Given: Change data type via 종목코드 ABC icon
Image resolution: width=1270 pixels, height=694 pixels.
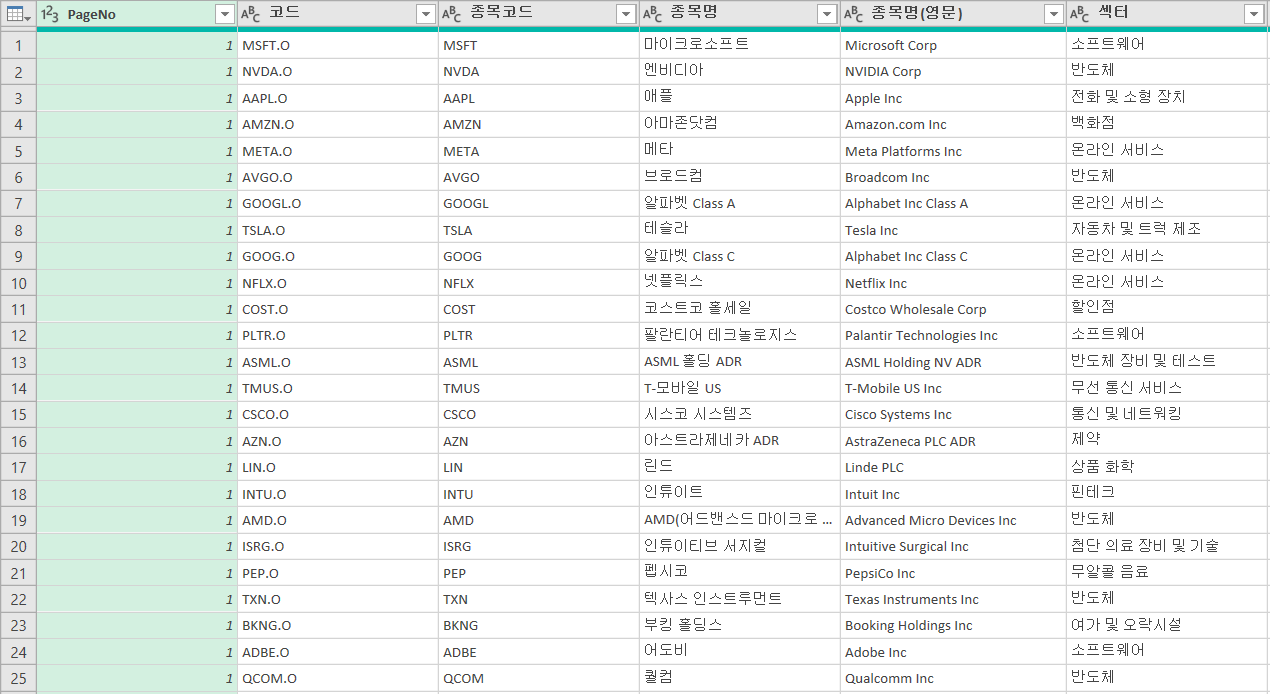Looking at the screenshot, I should [x=452, y=14].
